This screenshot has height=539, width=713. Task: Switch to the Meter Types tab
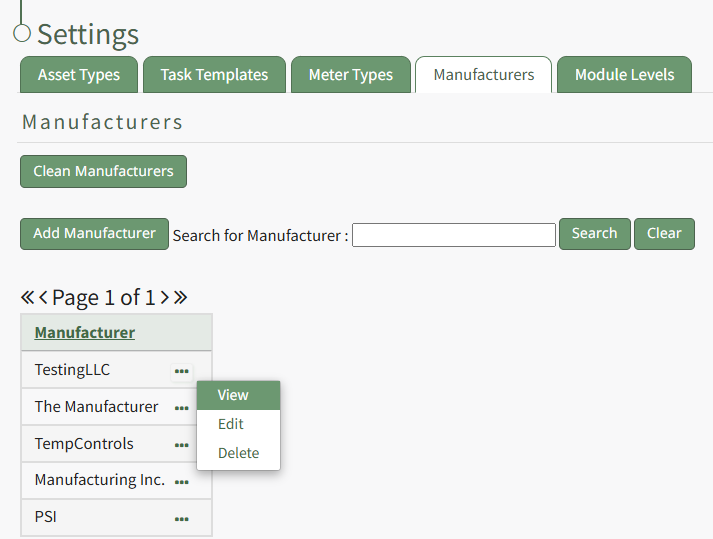click(350, 75)
